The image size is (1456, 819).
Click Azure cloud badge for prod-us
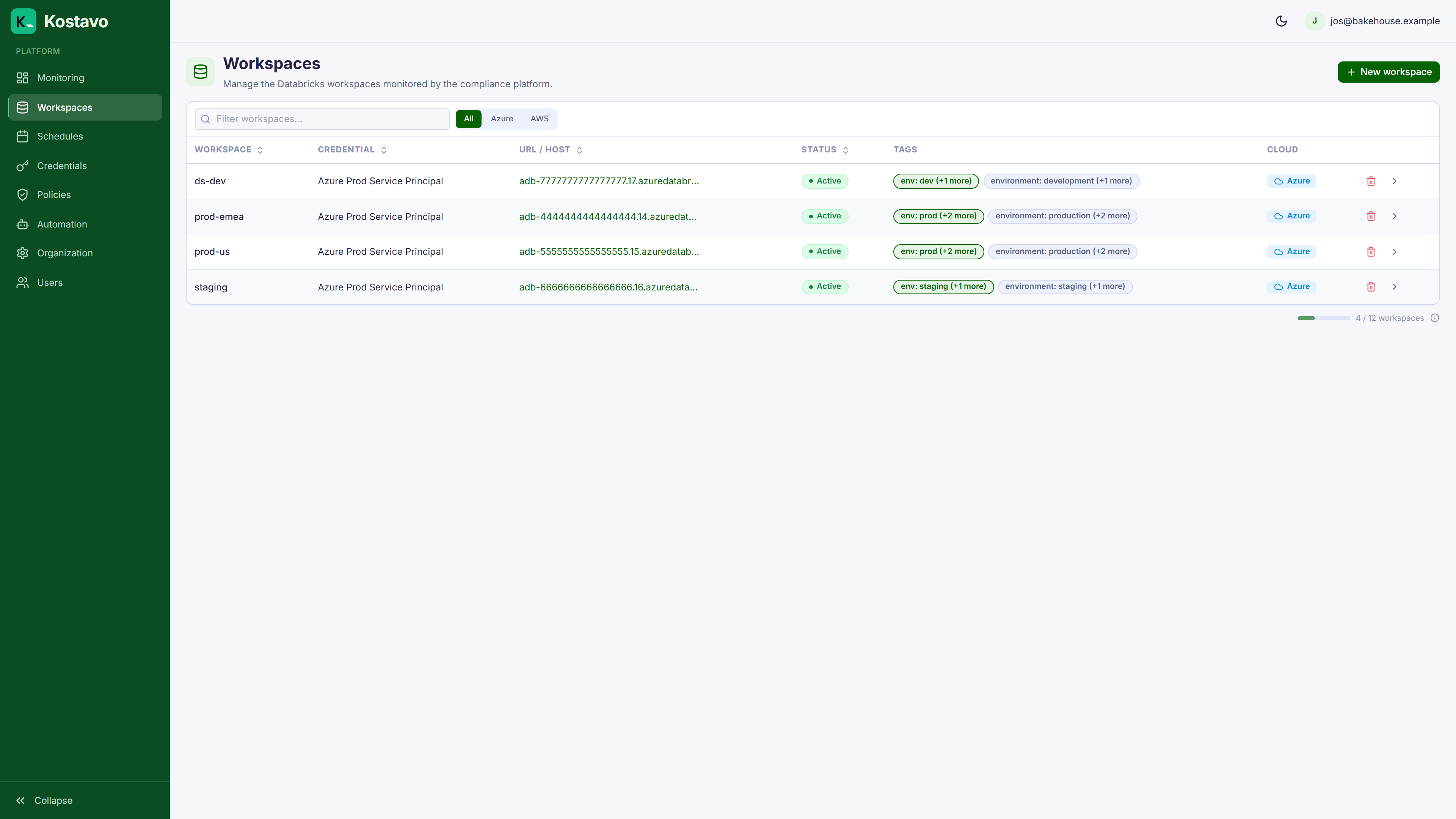[x=1291, y=251]
